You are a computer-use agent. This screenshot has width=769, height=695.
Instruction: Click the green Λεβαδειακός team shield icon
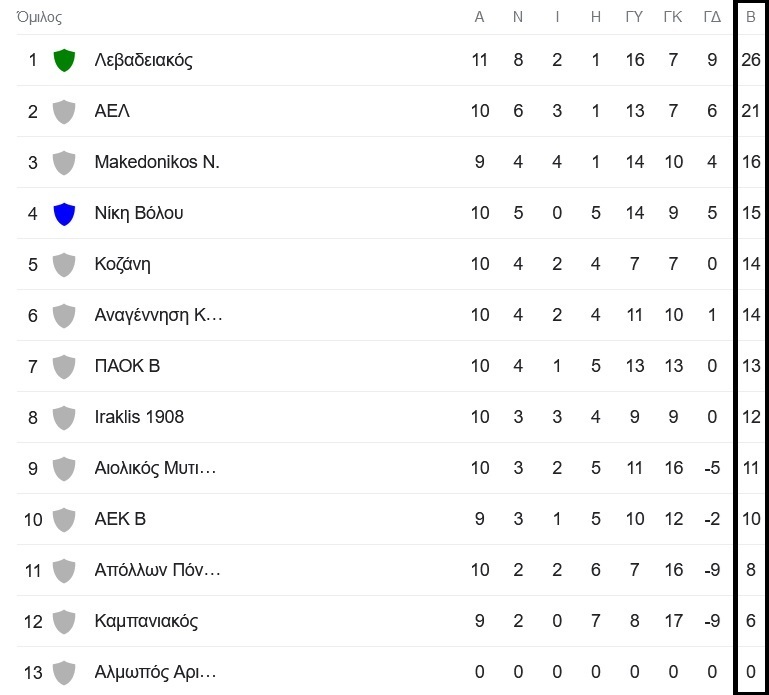point(64,60)
